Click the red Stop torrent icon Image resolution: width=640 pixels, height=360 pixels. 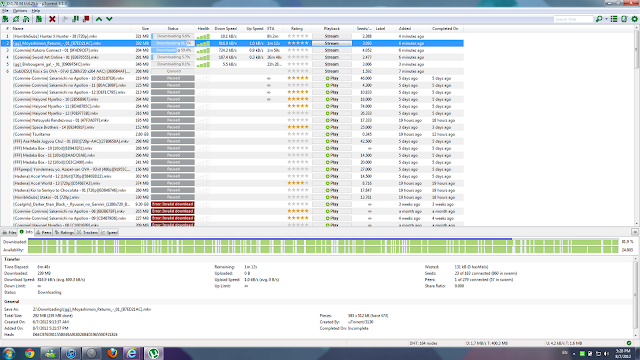point(86,19)
